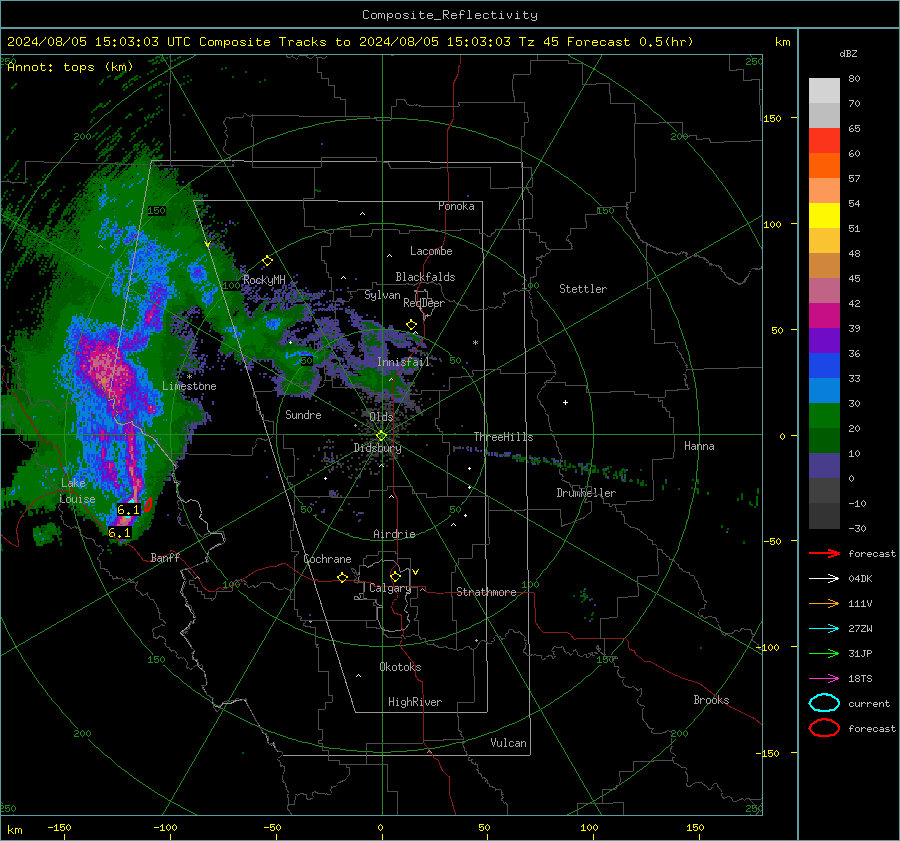The width and height of the screenshot is (900, 841).
Task: Click the HighRiver town label
Action: click(415, 702)
